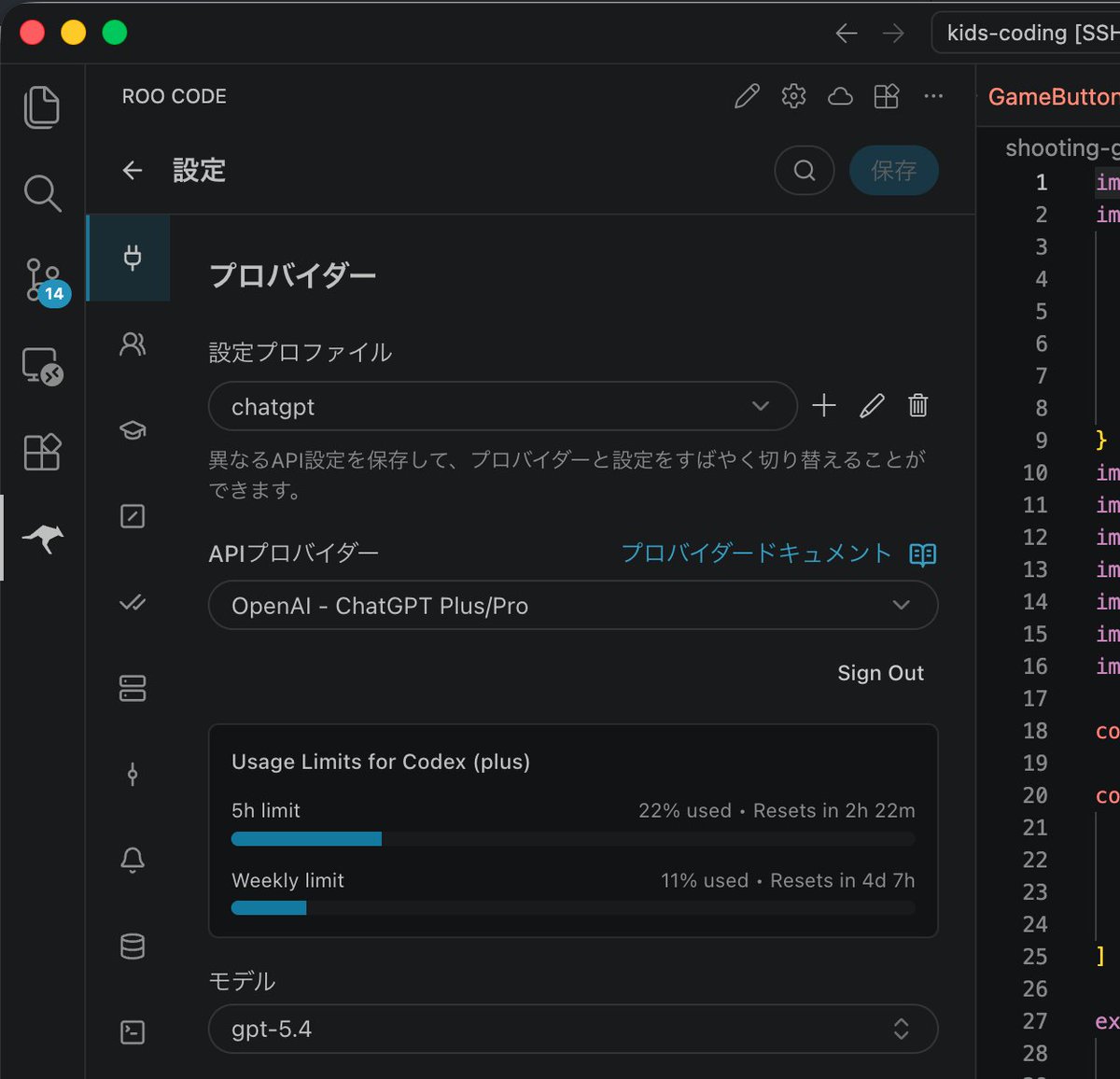Navigate forward with editor history arrow
The width and height of the screenshot is (1120, 1079).
[893, 34]
